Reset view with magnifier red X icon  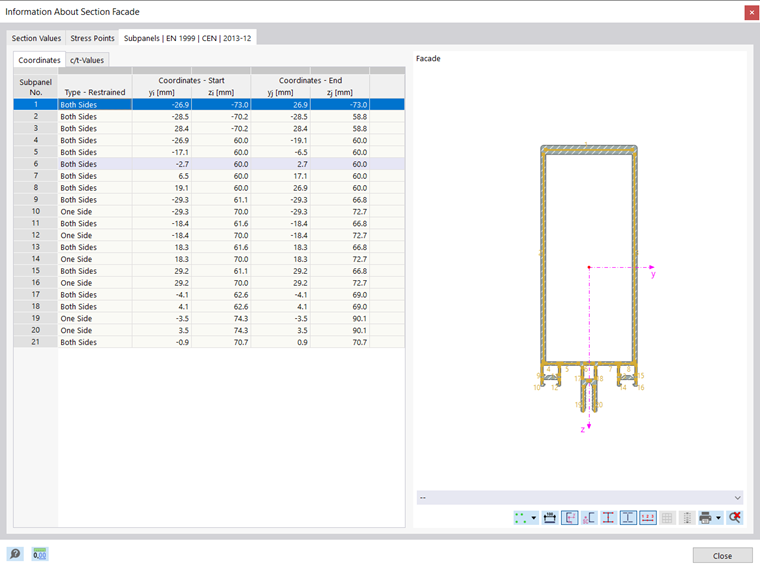734,518
